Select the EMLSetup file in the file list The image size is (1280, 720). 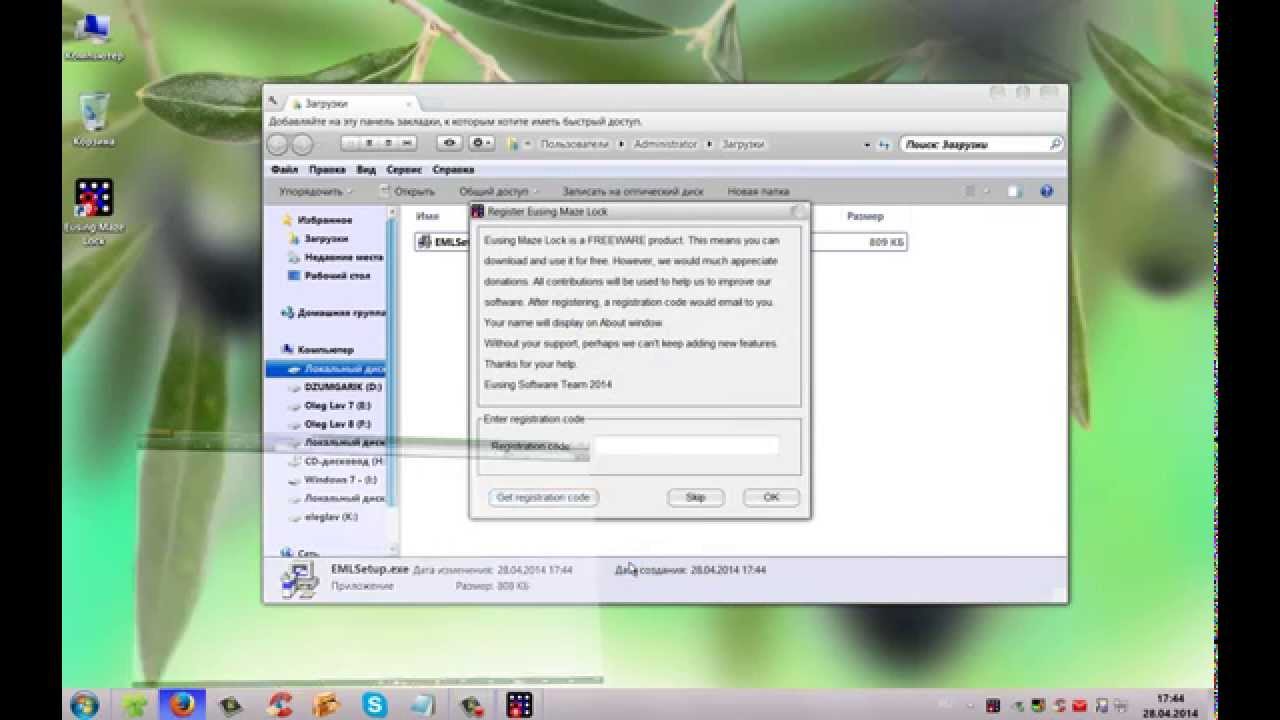coord(660,242)
